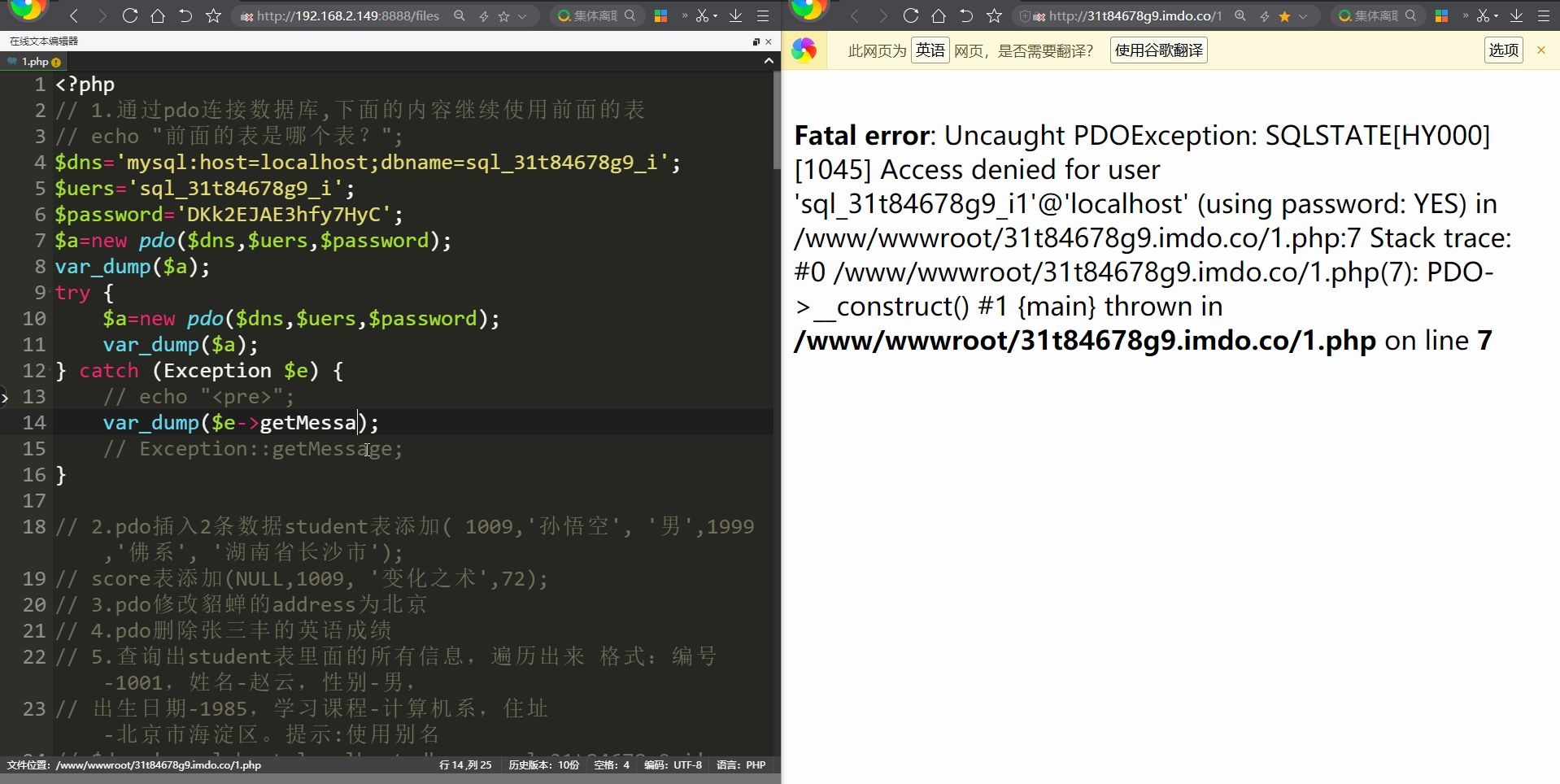Click the zoom magnifier in the left address bar

tap(460, 15)
